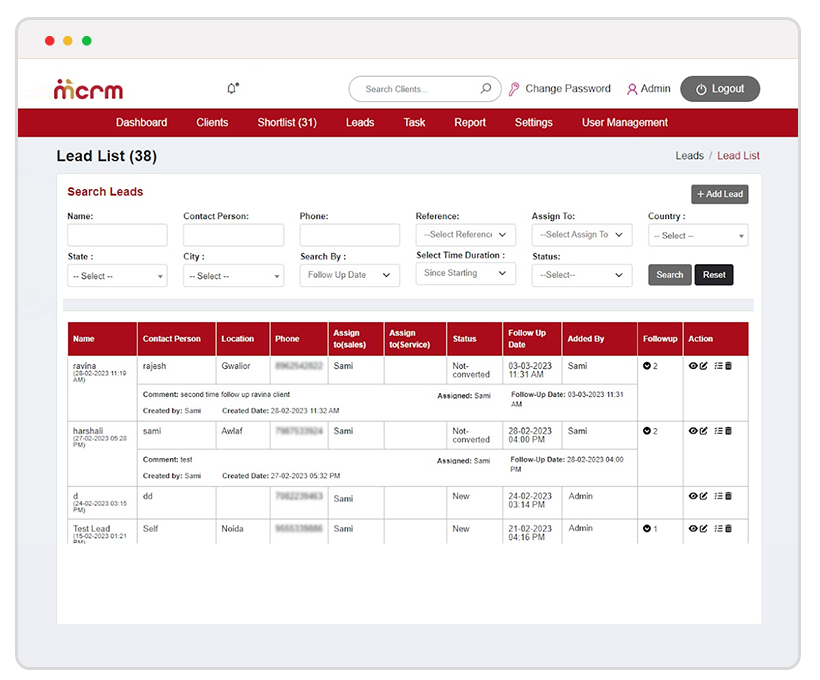Click the Add Lead button

pyautogui.click(x=719, y=194)
